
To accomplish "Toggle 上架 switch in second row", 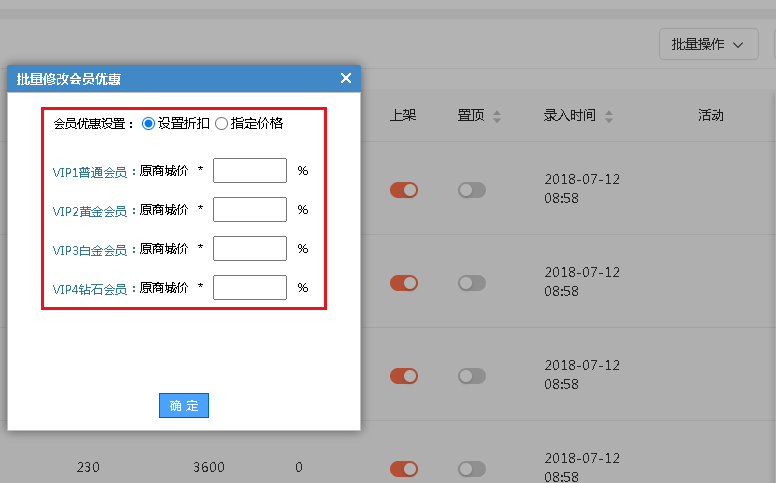I will [x=404, y=283].
